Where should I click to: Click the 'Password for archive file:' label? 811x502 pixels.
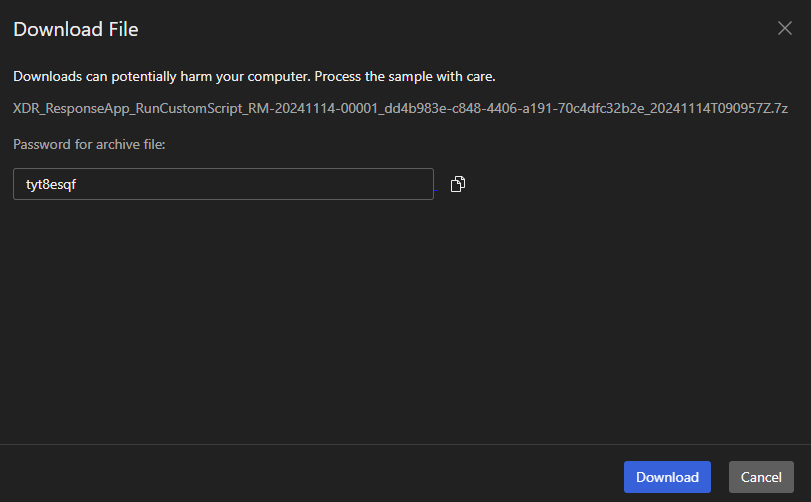(x=89, y=145)
